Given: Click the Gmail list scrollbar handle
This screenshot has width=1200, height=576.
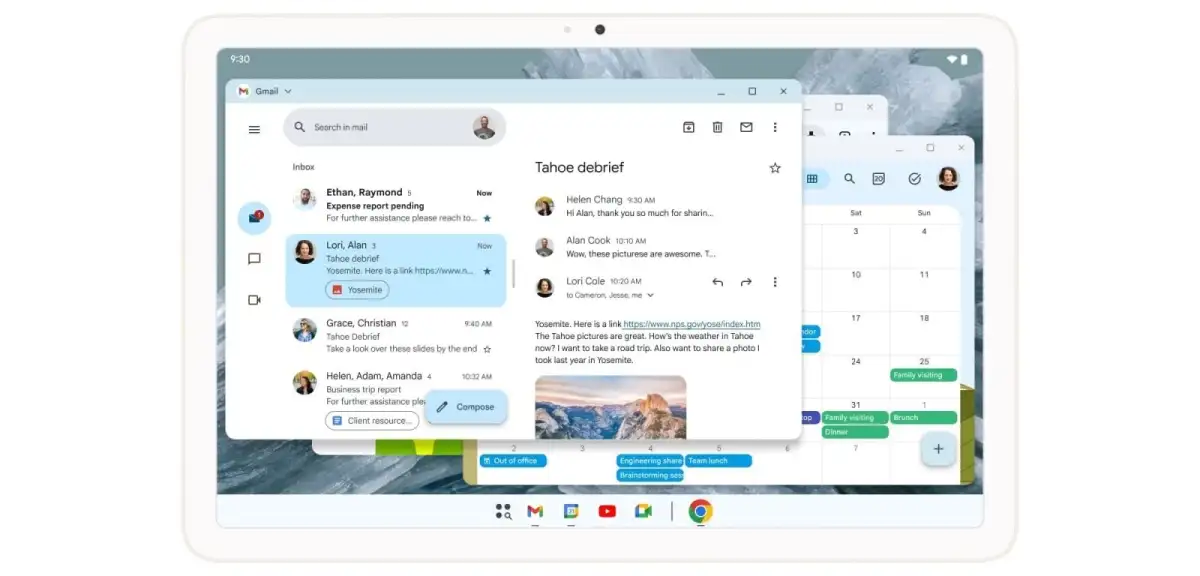Looking at the screenshot, I should [x=514, y=274].
